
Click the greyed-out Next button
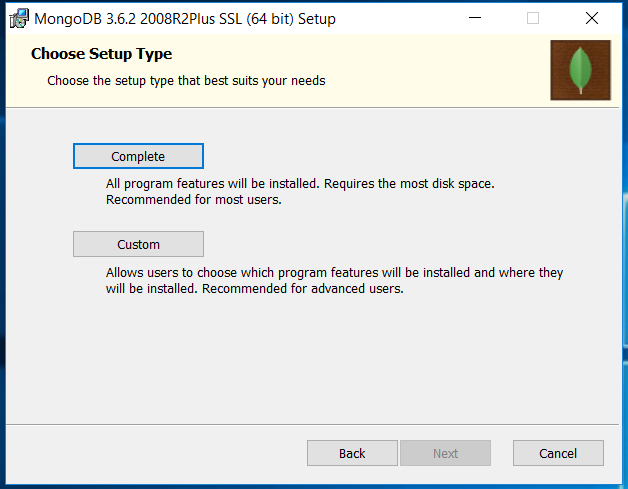pyautogui.click(x=445, y=453)
